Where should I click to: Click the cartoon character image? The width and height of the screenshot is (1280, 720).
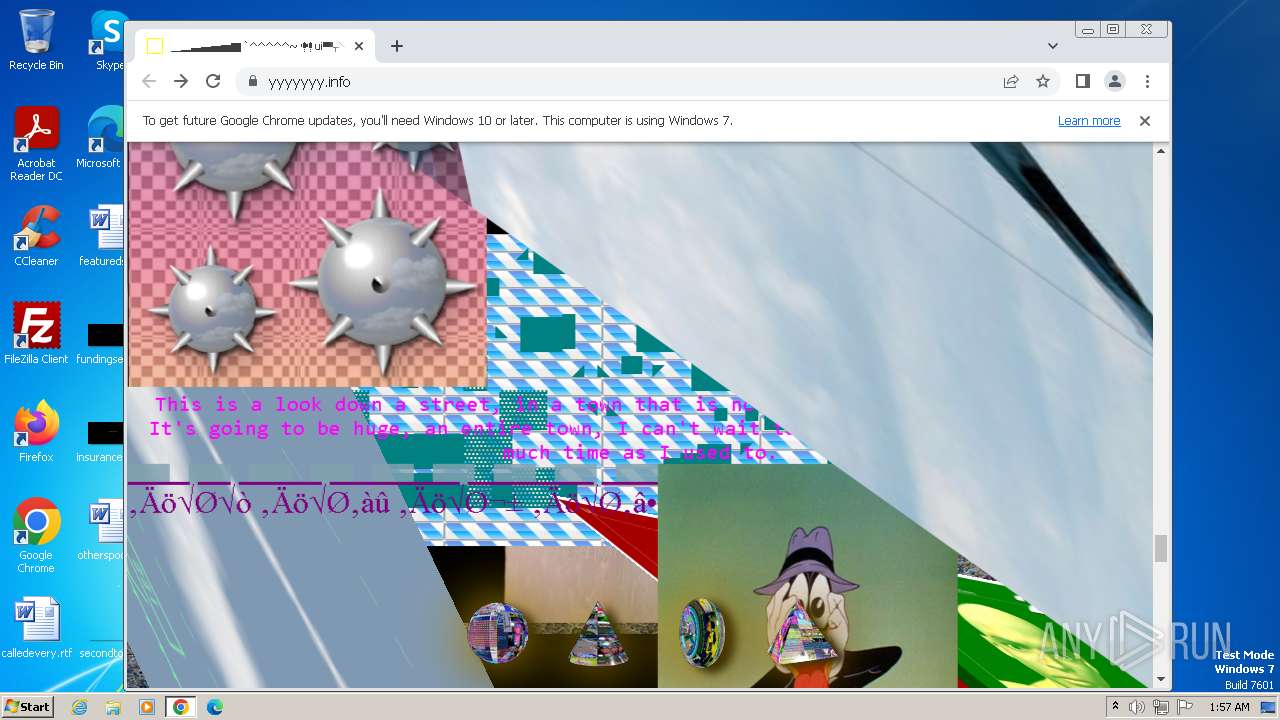tap(808, 577)
